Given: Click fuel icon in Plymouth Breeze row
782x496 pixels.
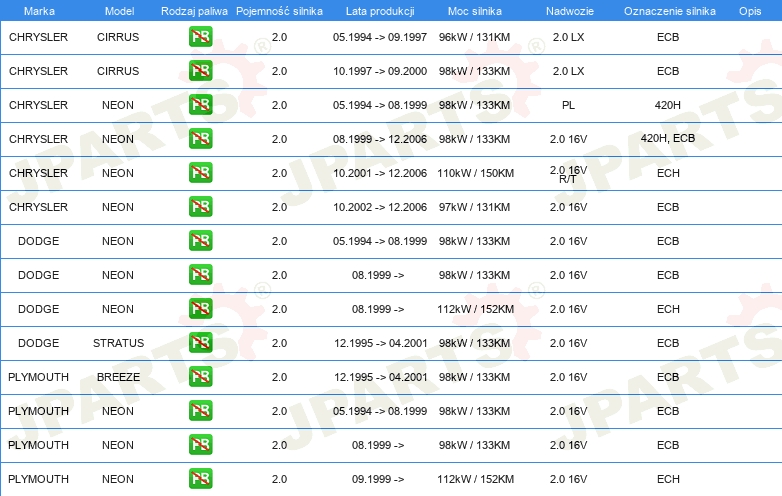Looking at the screenshot, I should coord(200,376).
